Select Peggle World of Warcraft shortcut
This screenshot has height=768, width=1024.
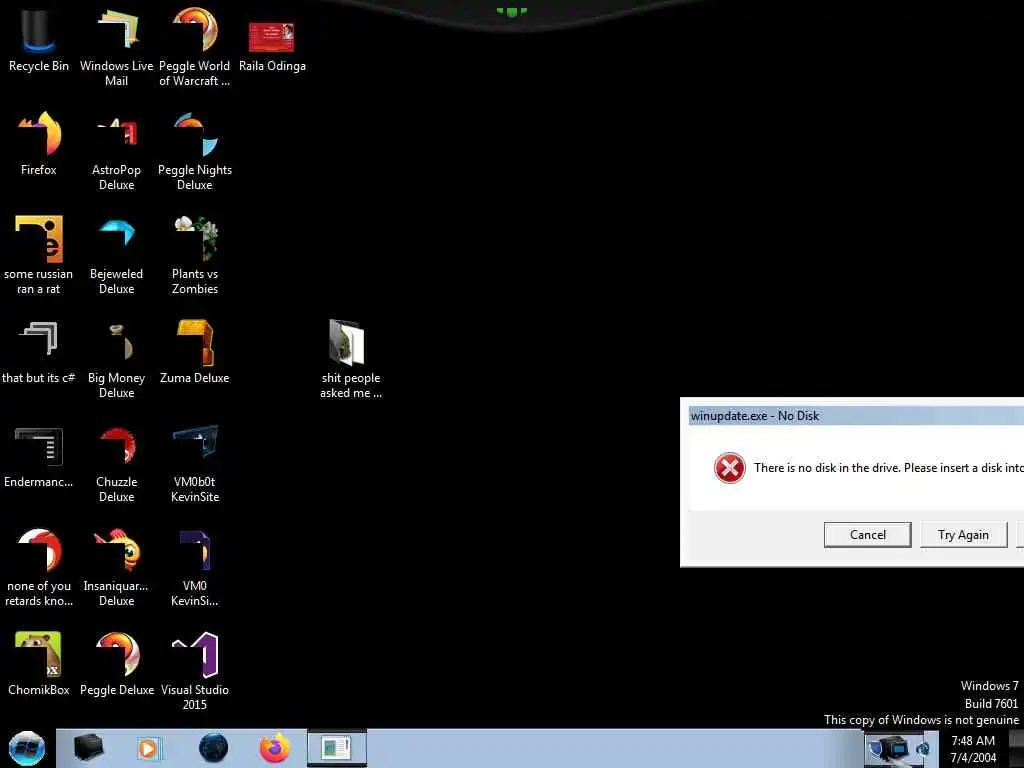pos(195,46)
